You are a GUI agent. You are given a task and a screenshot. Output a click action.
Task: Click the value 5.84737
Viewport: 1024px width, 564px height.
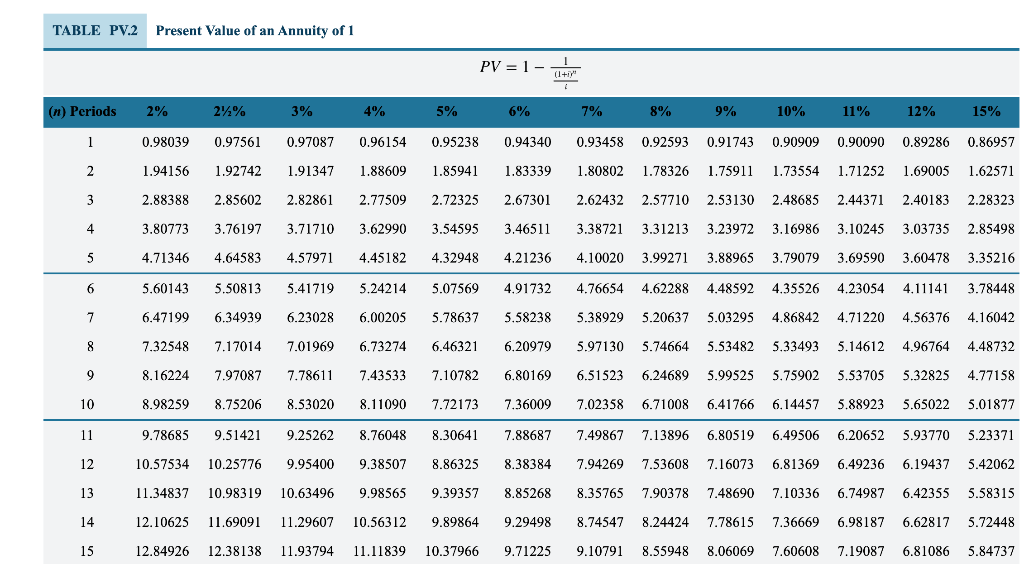(991, 552)
